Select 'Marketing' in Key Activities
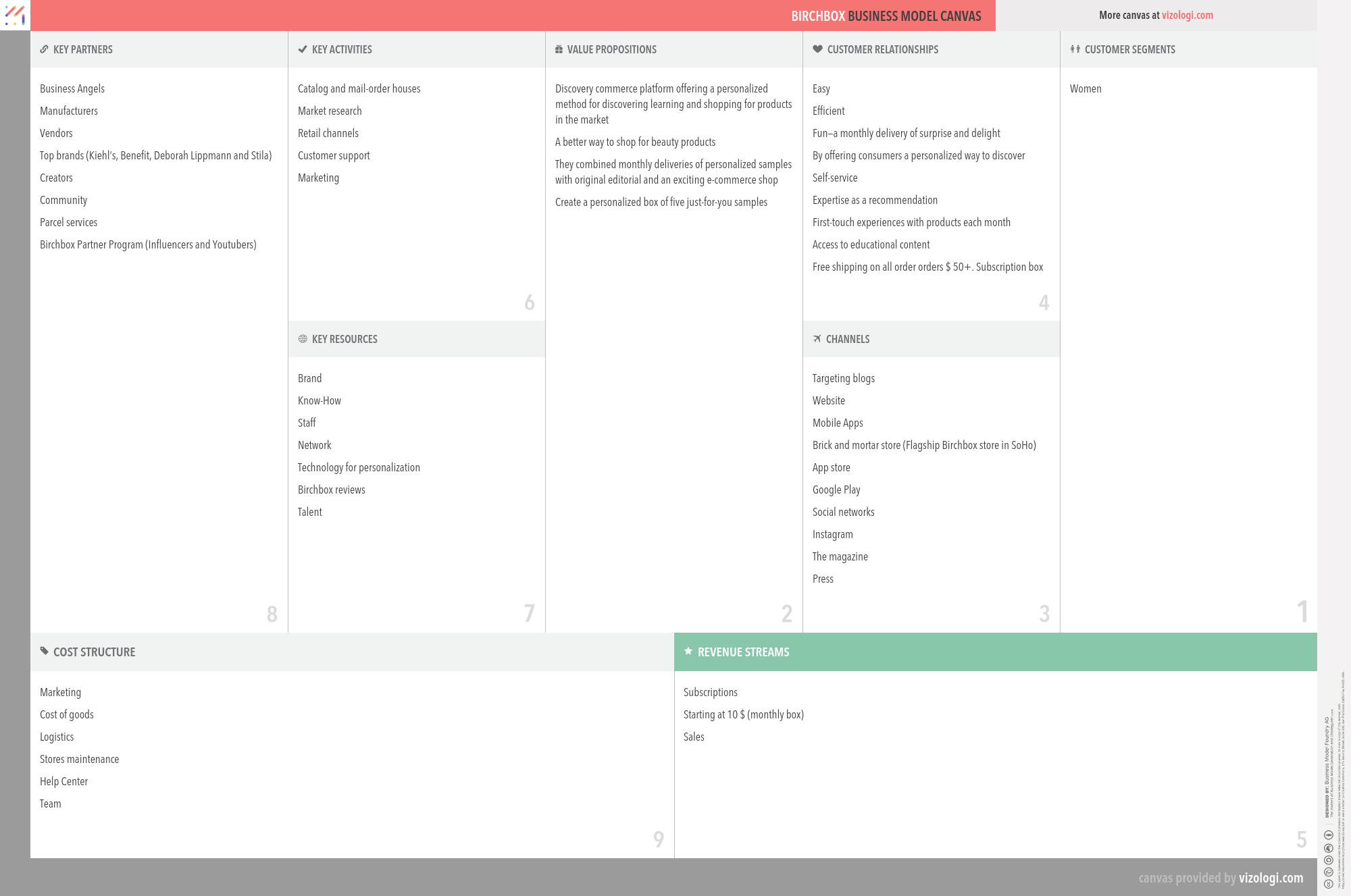Image resolution: width=1351 pixels, height=896 pixels. click(318, 178)
